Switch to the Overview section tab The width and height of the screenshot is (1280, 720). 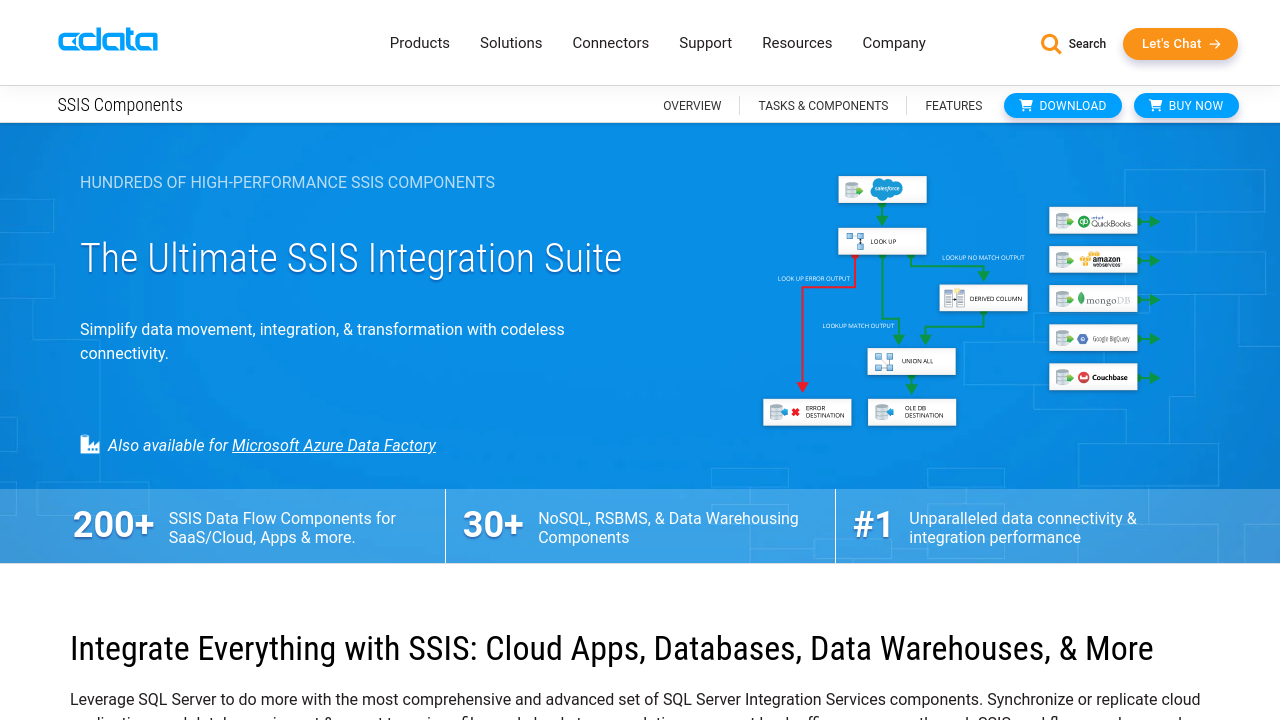pyautogui.click(x=692, y=106)
